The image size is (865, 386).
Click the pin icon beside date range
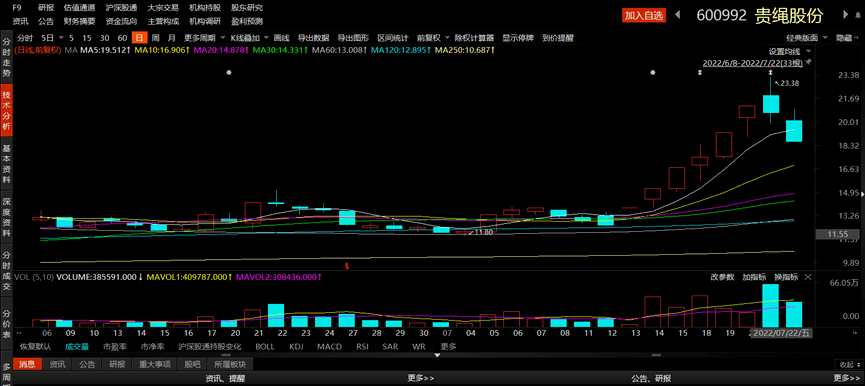809,62
